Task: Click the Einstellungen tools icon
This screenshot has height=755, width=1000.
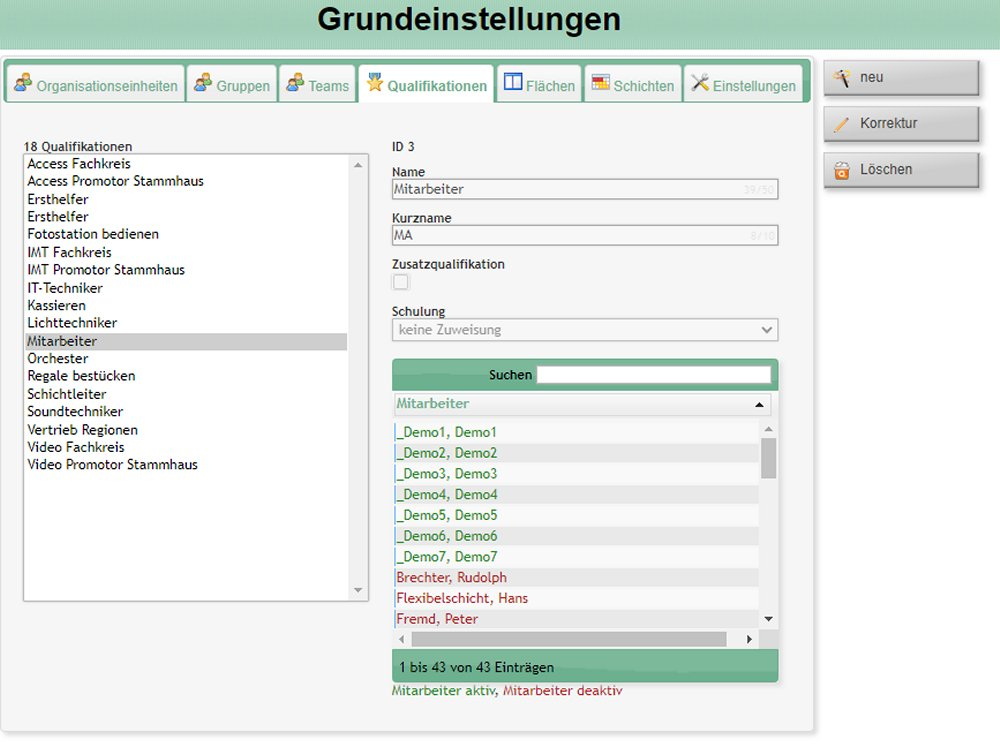Action: [700, 82]
